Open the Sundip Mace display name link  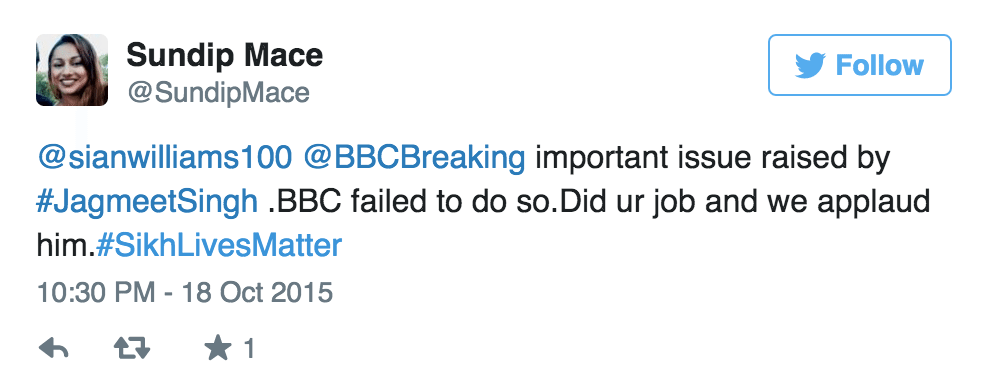pyautogui.click(x=224, y=55)
